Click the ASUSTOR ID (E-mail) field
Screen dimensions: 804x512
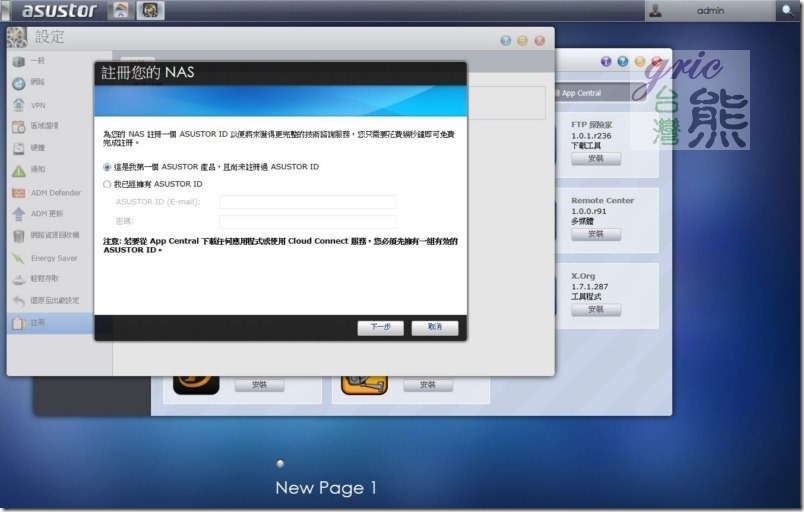308,202
